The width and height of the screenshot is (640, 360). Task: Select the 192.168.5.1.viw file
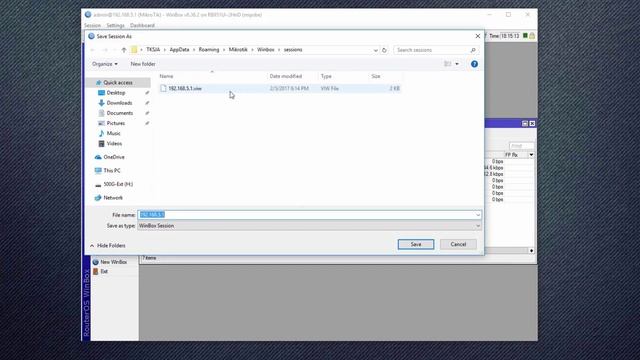[280, 89]
